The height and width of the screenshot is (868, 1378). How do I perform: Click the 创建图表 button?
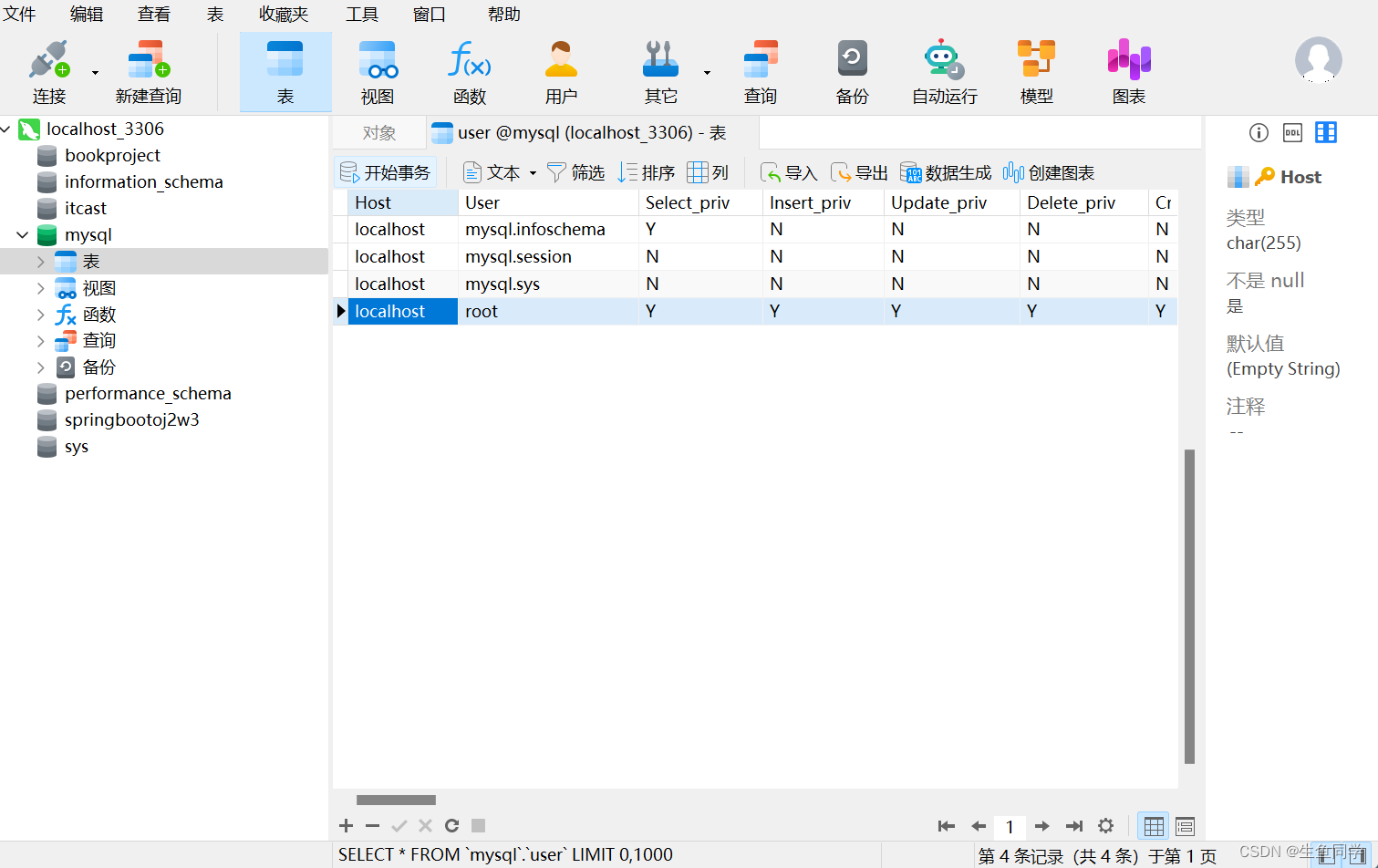1049,172
